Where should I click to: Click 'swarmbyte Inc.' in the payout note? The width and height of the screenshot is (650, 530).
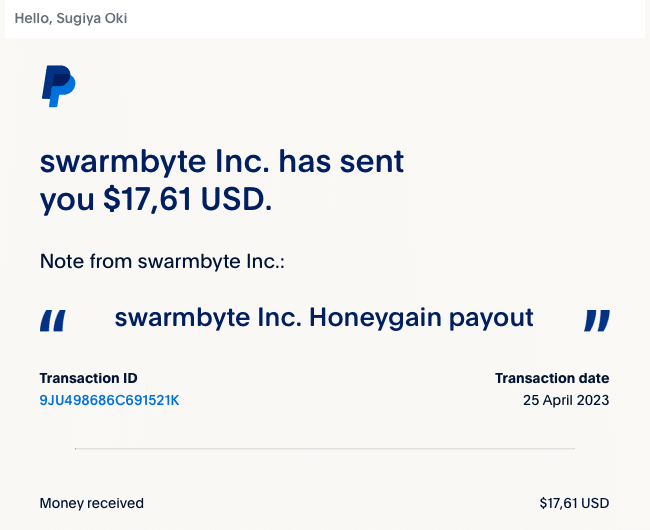point(208,318)
